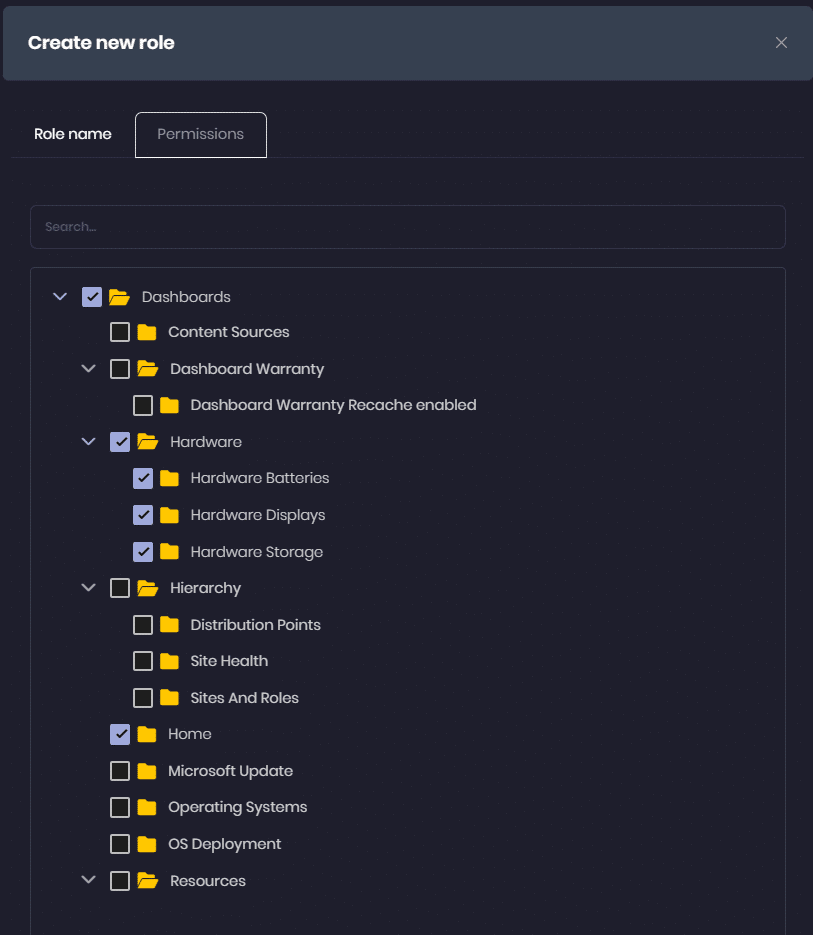Select the Sites And Roles label
Screen dimensions: 813x935
(244, 698)
